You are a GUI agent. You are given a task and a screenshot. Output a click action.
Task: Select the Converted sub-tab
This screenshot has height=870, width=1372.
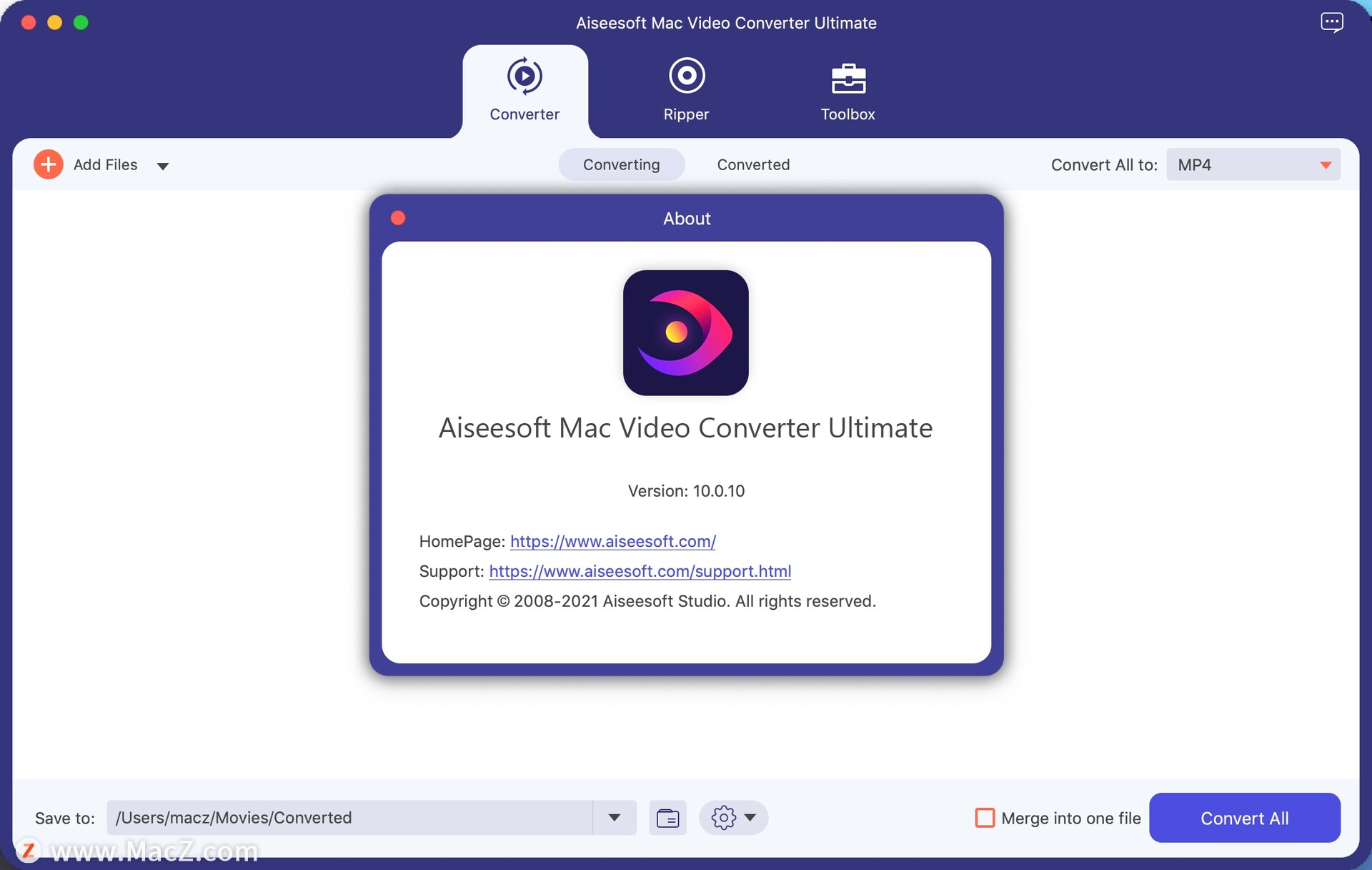click(x=753, y=164)
